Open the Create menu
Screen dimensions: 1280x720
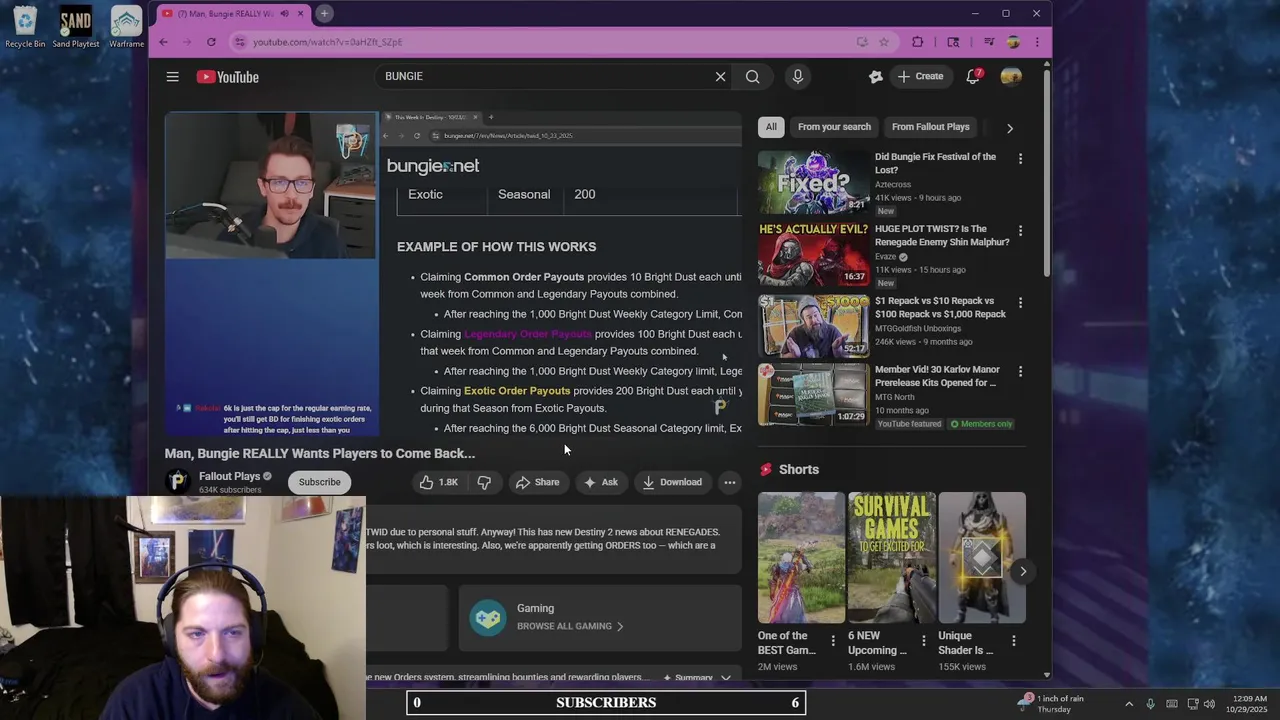[x=920, y=76]
